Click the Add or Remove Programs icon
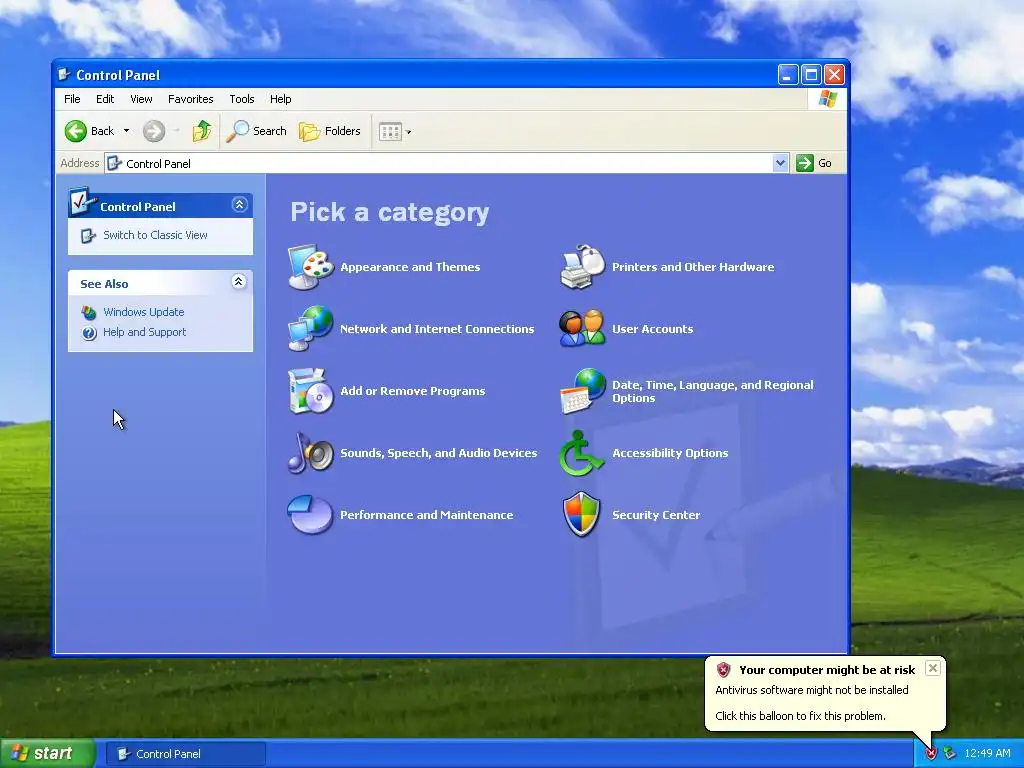Viewport: 1024px width, 768px height. (x=311, y=391)
